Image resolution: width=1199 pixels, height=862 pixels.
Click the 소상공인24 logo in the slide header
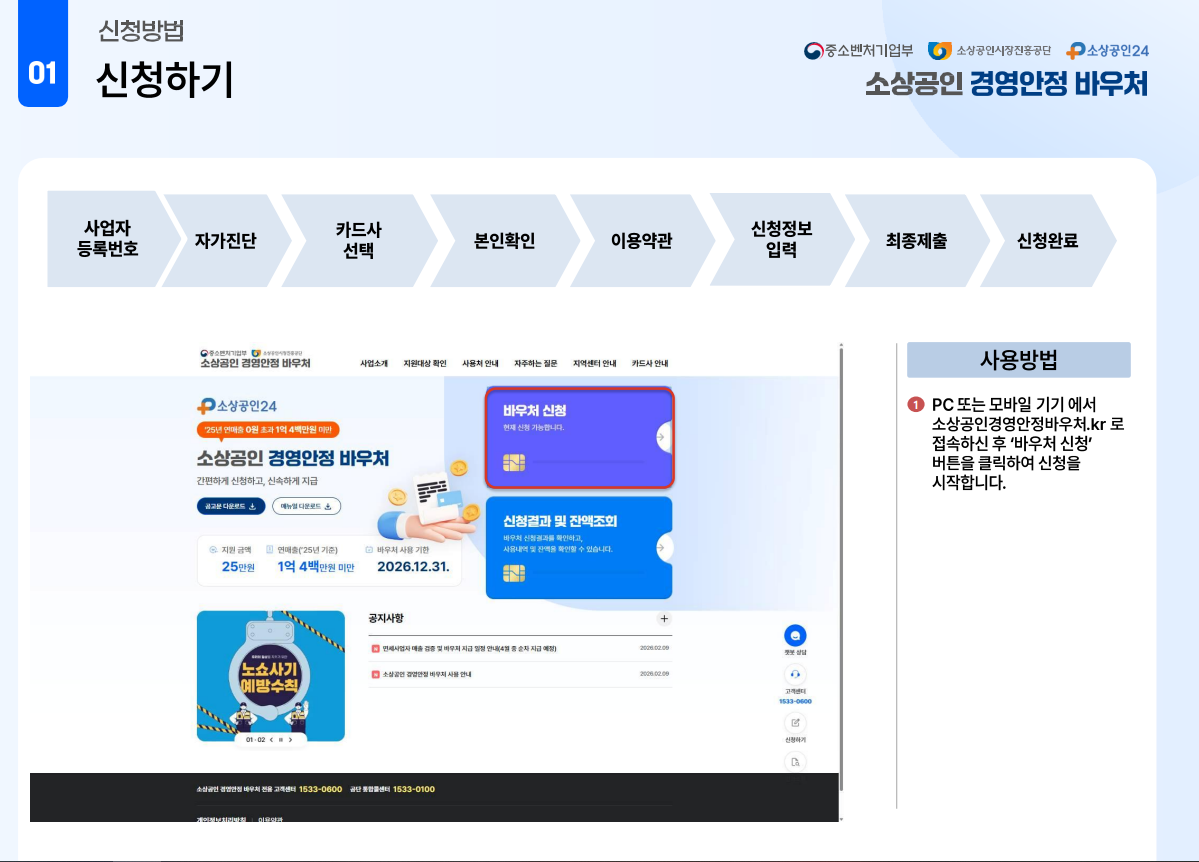coord(1107,51)
